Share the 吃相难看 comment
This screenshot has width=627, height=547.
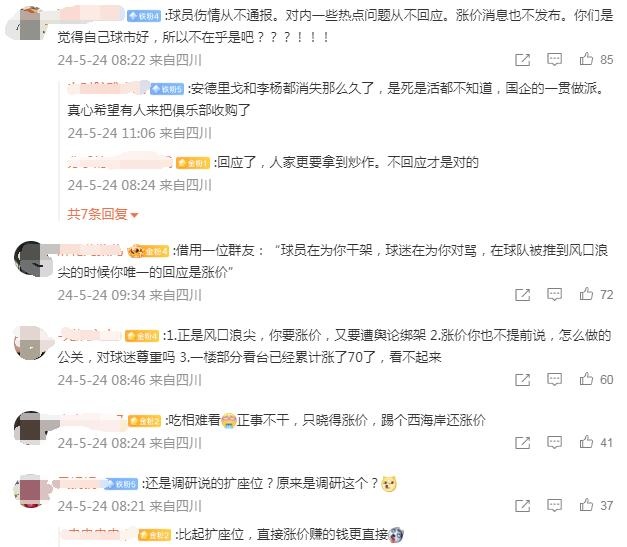coord(523,443)
